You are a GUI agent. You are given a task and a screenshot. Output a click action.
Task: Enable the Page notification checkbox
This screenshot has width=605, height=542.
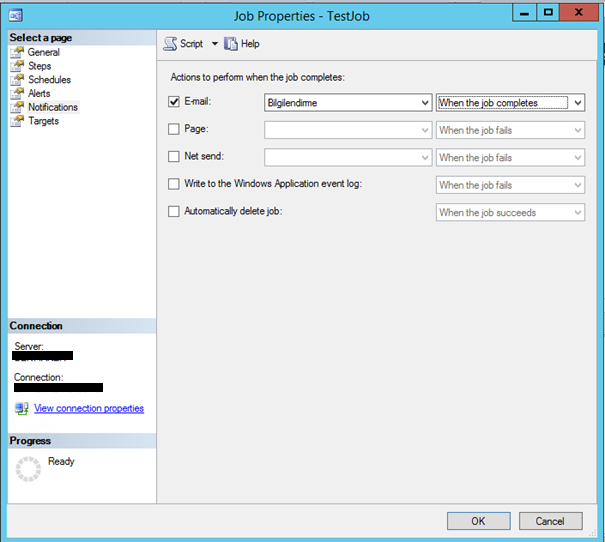point(174,130)
